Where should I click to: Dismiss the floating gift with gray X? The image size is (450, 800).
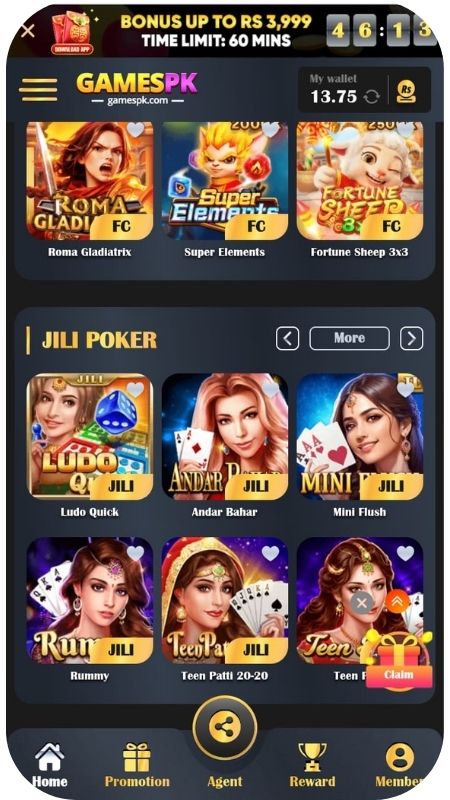(362, 603)
